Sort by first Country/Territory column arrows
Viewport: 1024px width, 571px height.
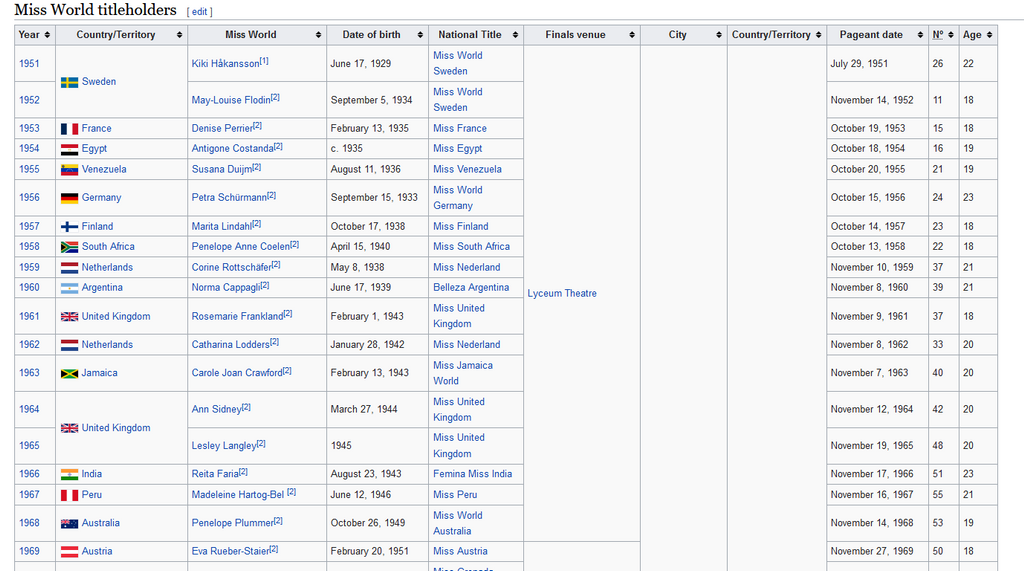click(180, 35)
